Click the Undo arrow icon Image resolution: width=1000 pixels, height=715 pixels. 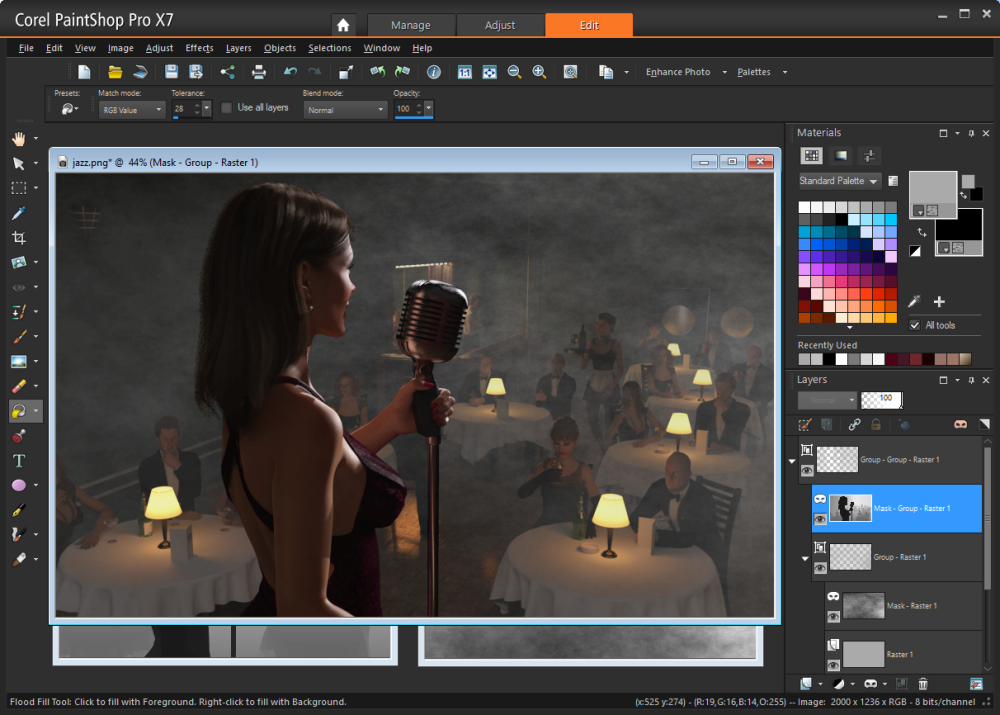(290, 72)
